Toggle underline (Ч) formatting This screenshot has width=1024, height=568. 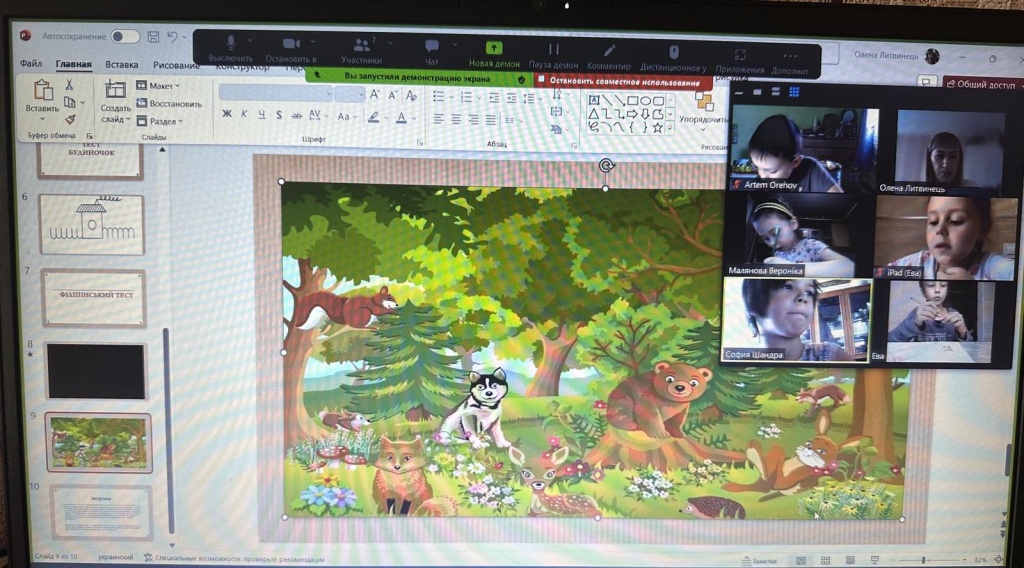point(261,115)
